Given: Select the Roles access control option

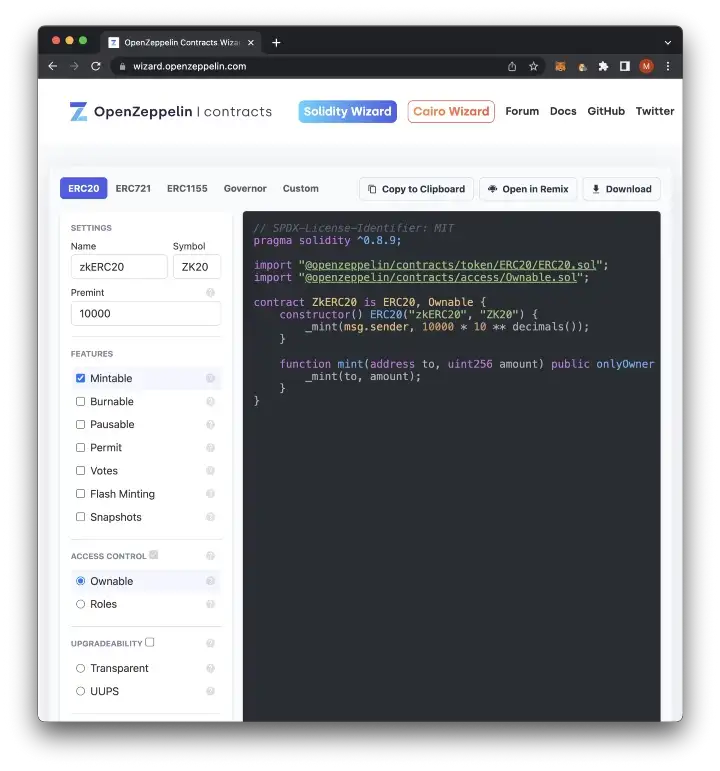Looking at the screenshot, I should click(81, 604).
